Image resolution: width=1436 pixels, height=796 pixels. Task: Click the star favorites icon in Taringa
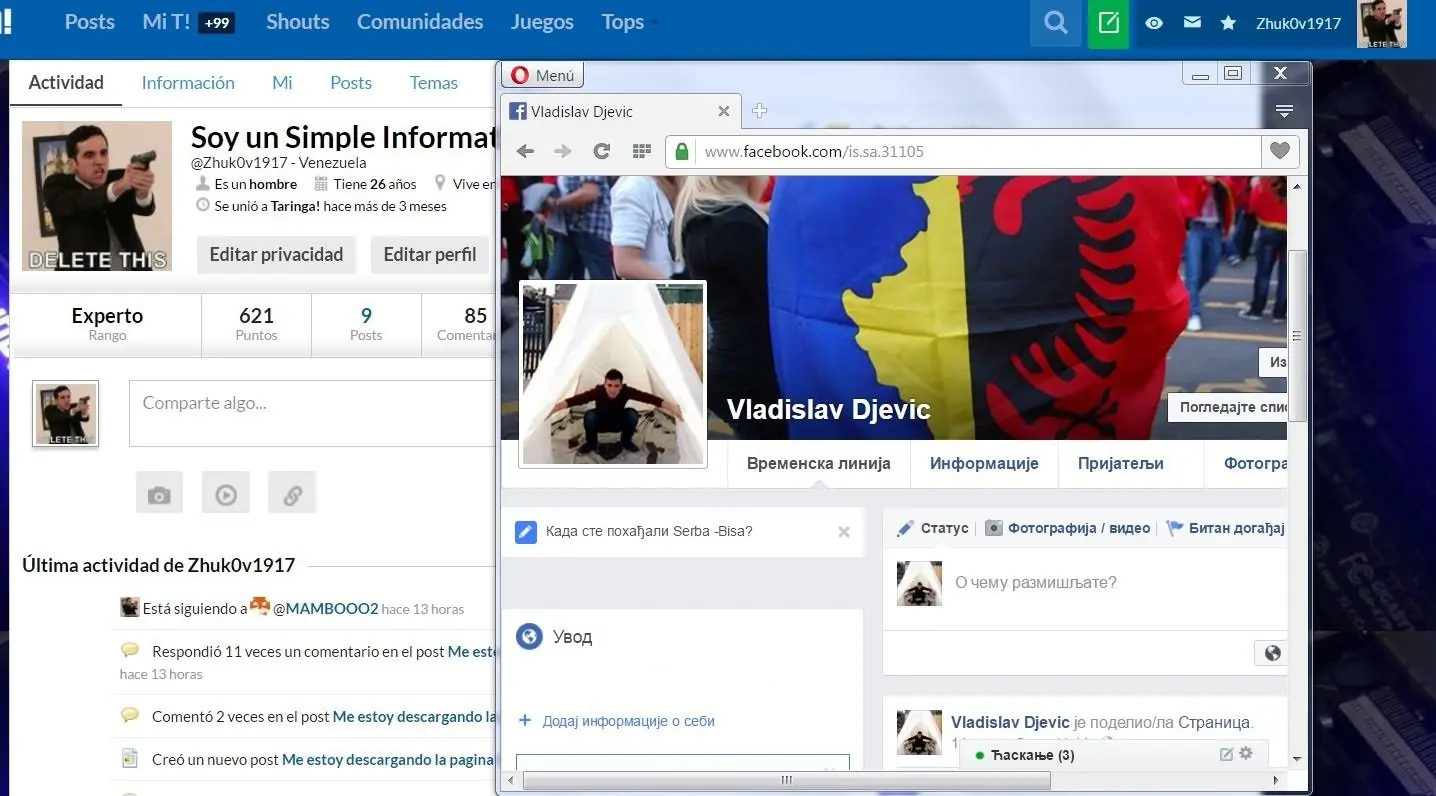1229,23
